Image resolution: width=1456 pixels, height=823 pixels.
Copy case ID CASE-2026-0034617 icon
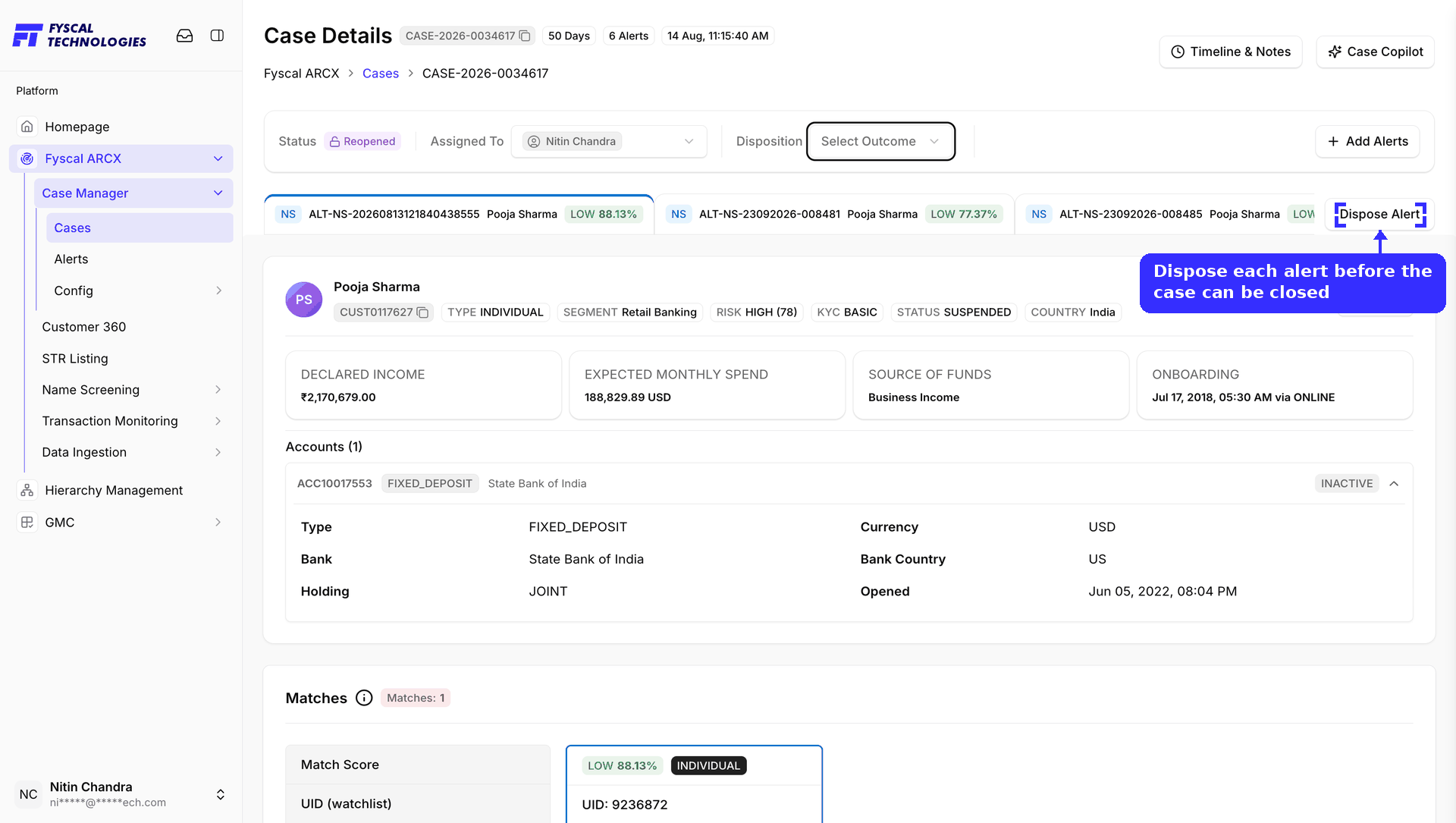click(525, 36)
